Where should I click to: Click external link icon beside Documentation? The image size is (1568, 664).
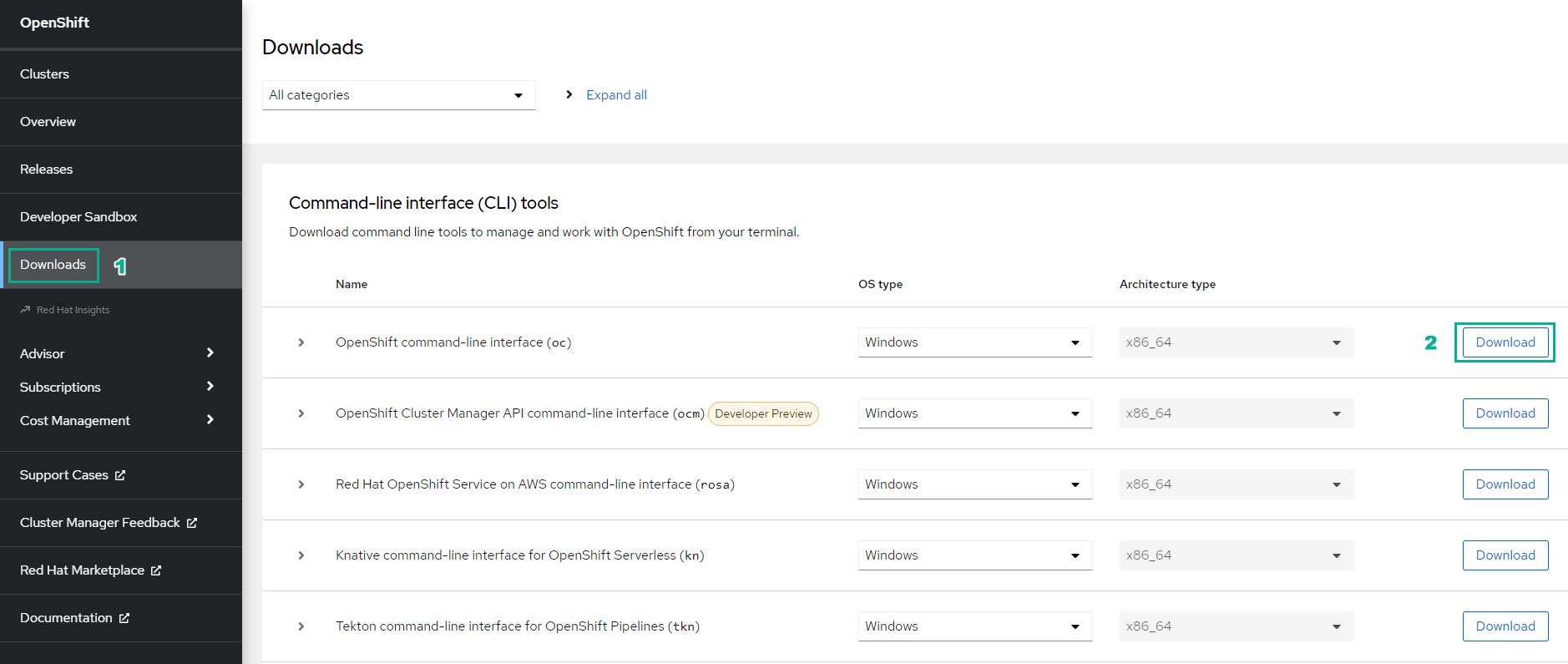tap(124, 618)
